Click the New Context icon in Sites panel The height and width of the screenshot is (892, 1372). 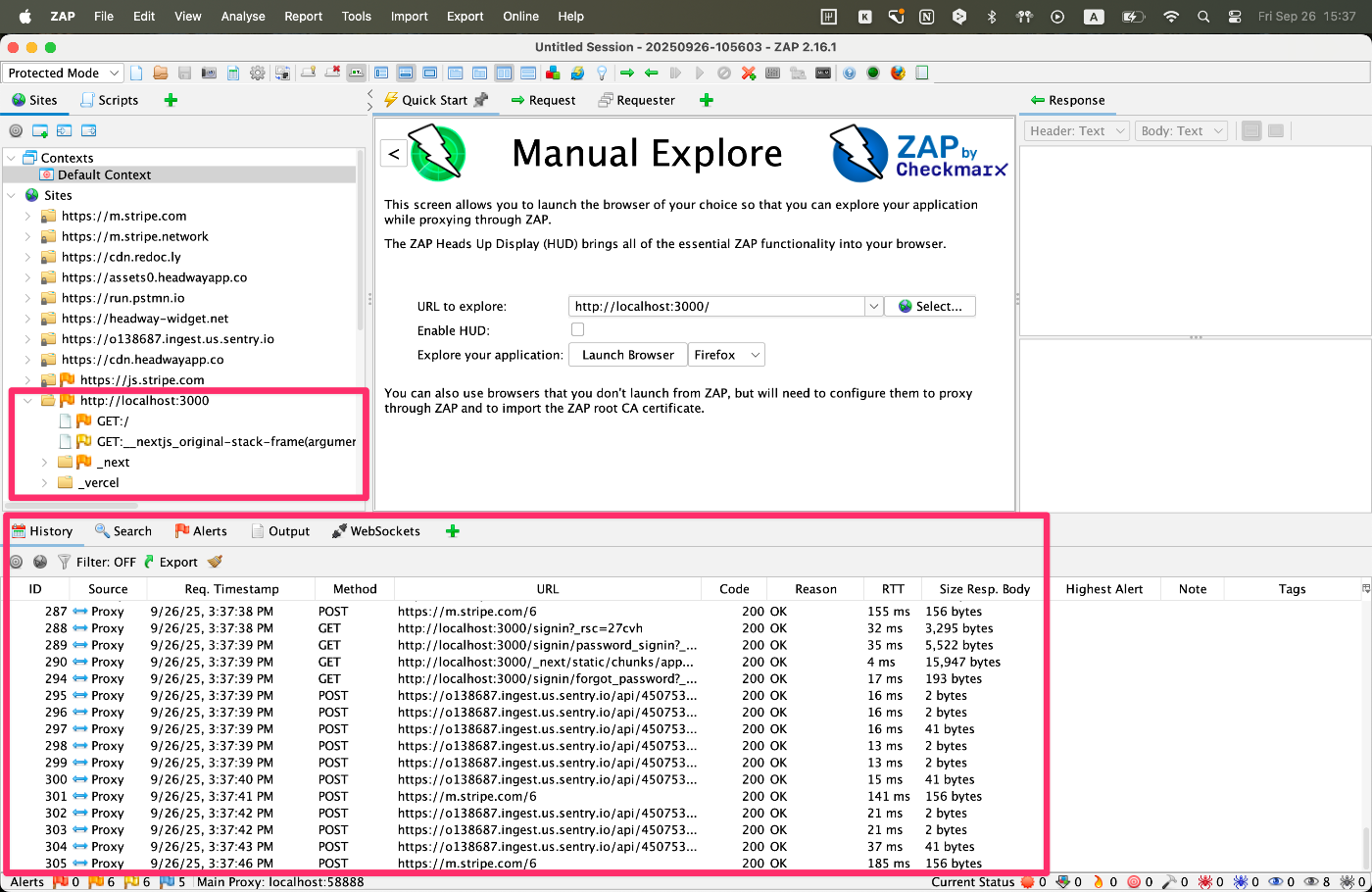point(40,130)
